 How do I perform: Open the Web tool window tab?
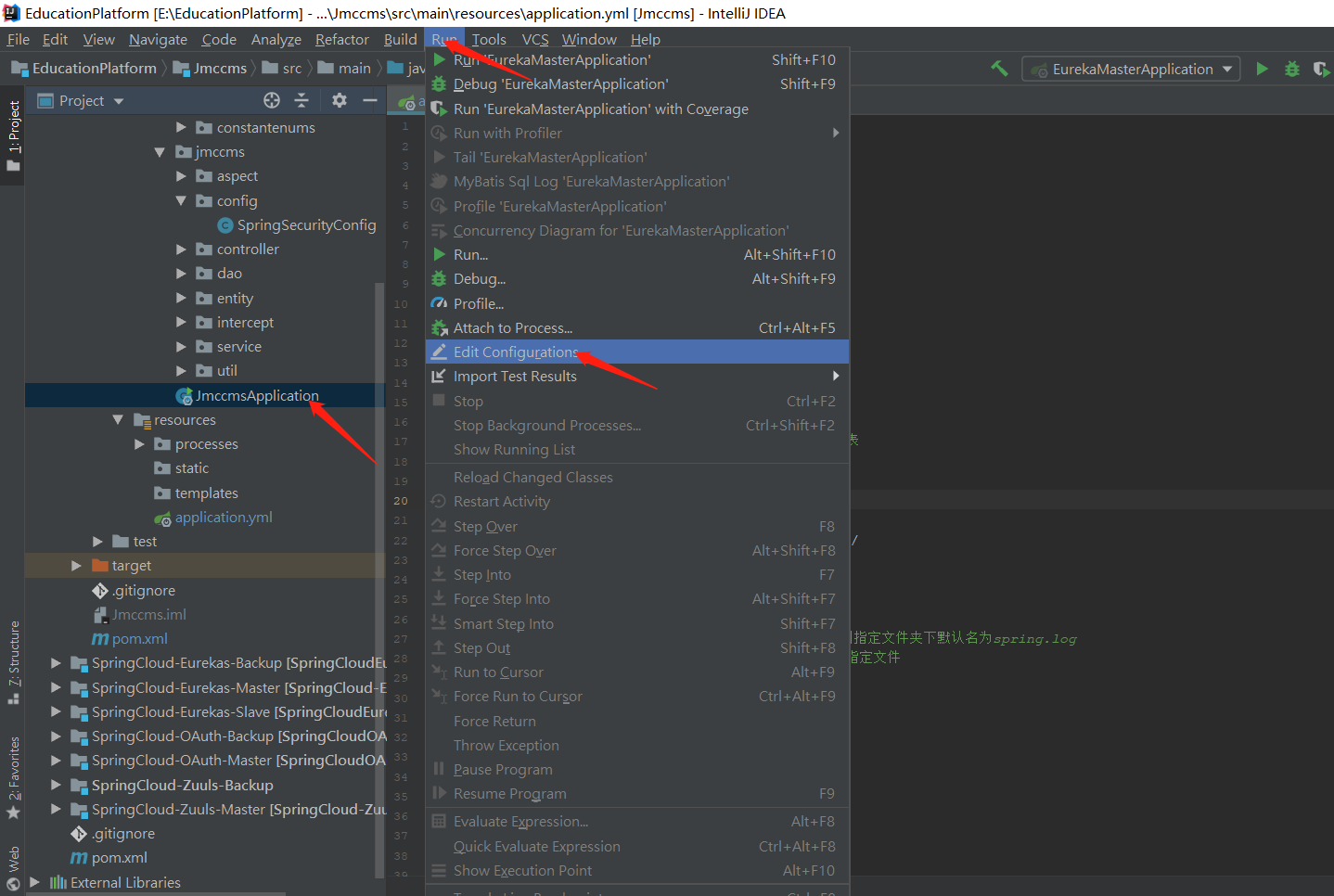13,867
